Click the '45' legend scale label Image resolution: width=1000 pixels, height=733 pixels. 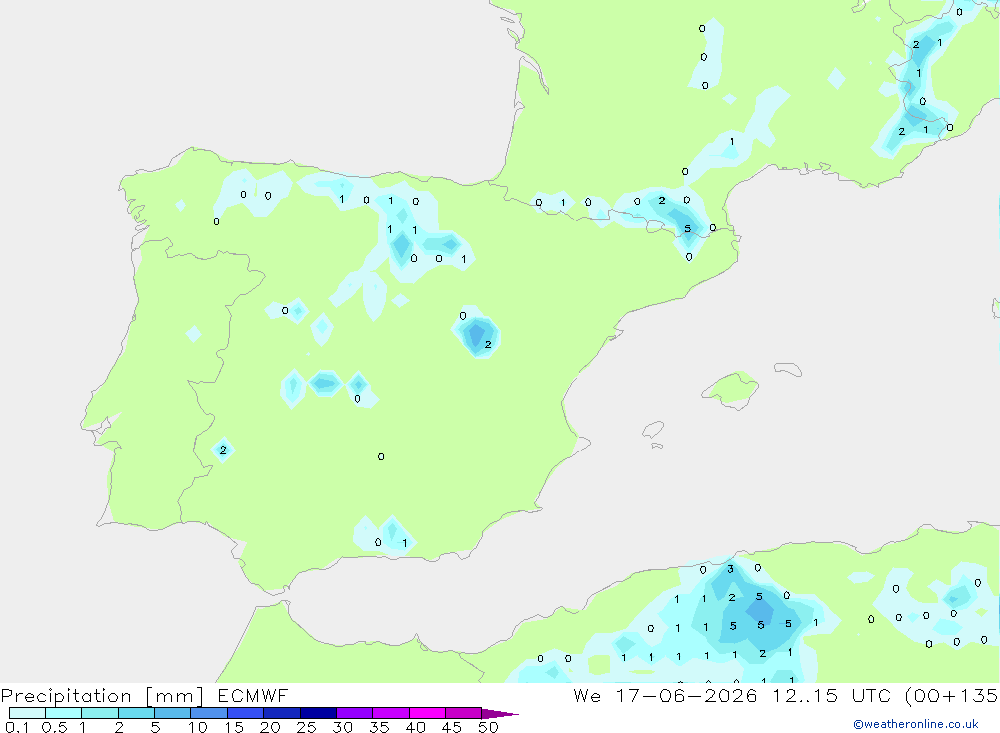pyautogui.click(x=452, y=727)
